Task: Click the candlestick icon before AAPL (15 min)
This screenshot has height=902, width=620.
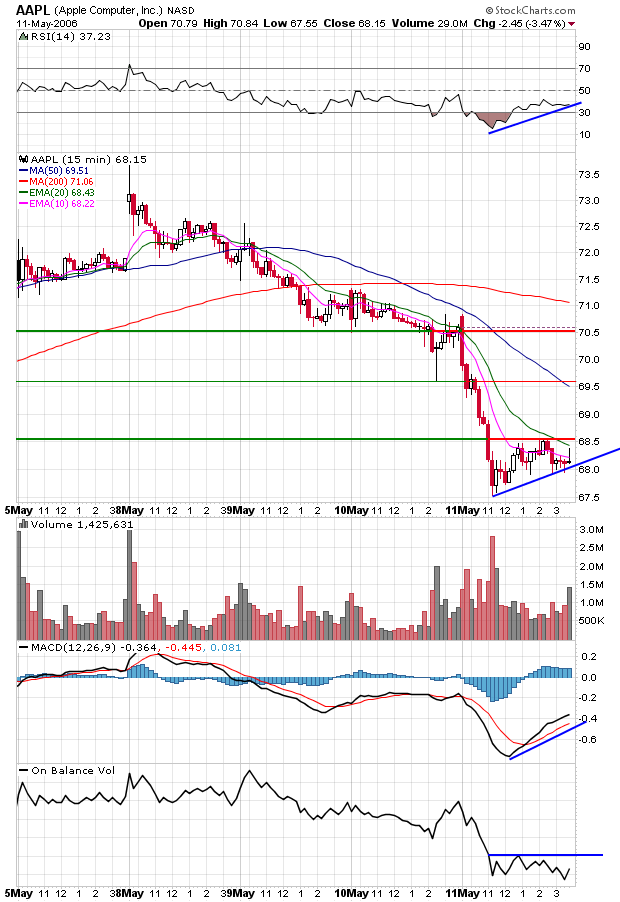Action: 23,159
